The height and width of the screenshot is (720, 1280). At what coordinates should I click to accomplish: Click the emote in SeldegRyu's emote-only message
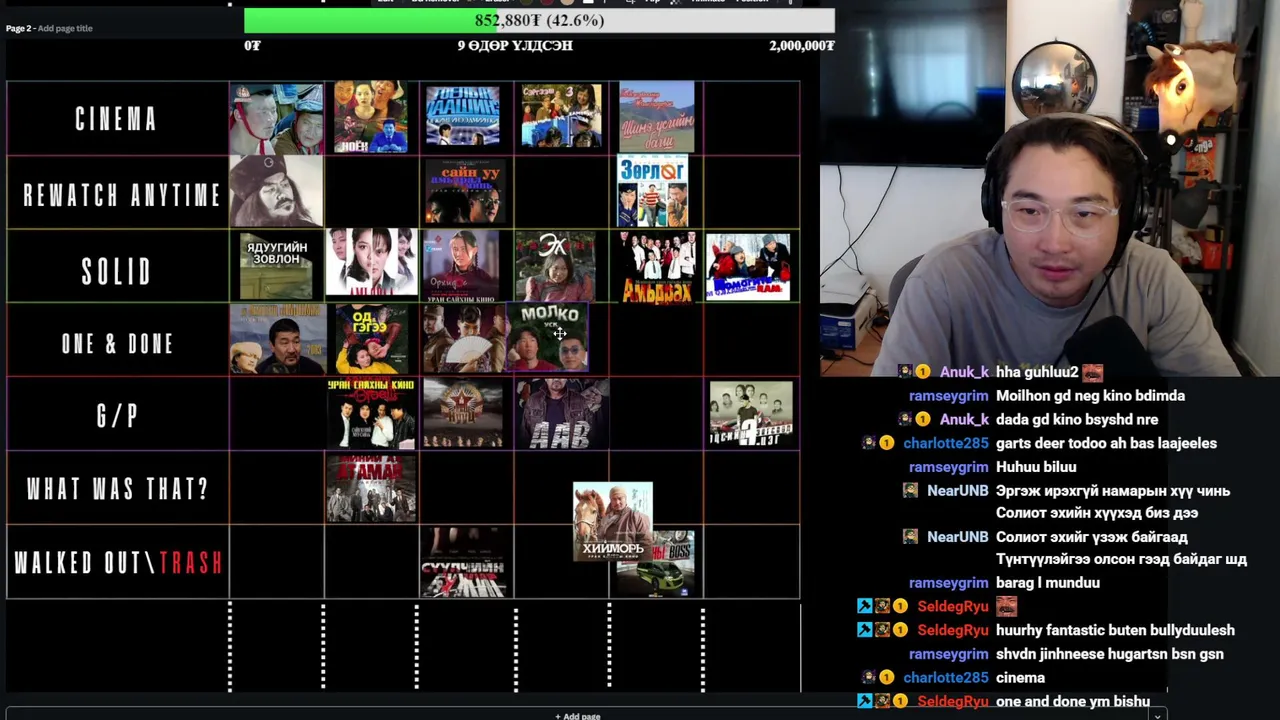1006,606
